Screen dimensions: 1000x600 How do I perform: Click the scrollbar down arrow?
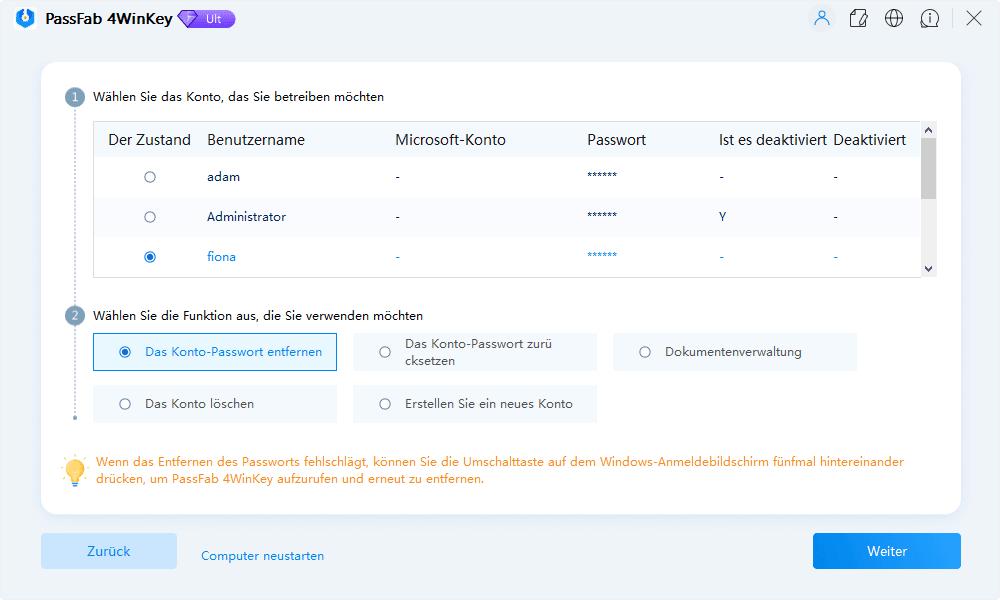point(929,269)
